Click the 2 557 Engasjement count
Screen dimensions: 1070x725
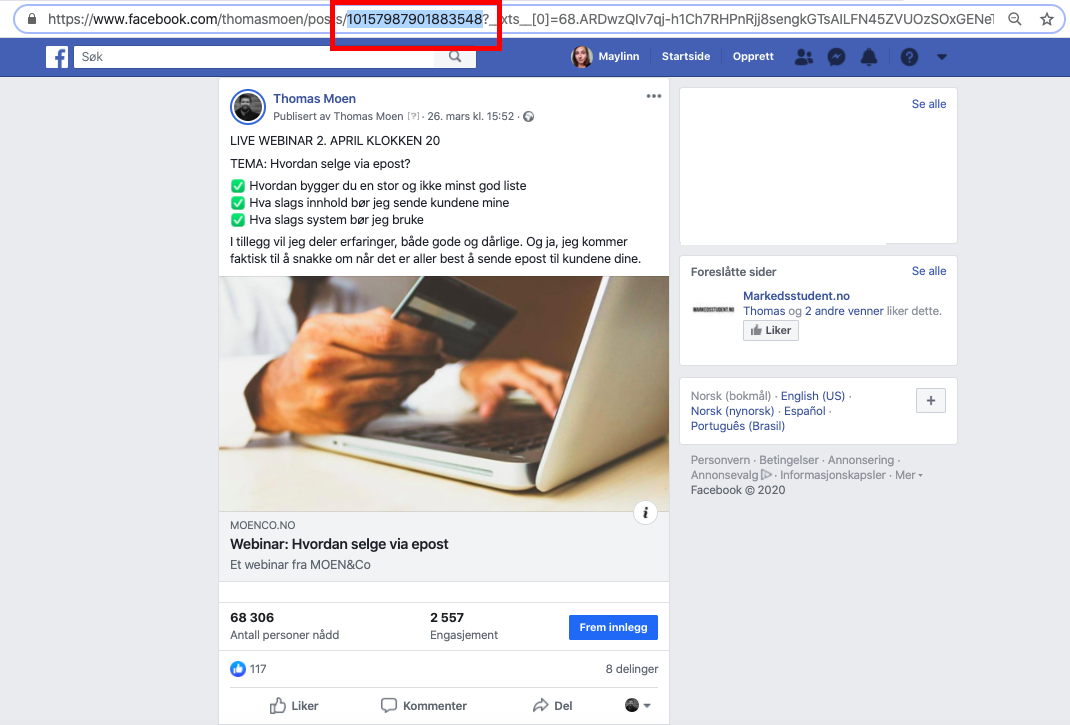pos(447,618)
